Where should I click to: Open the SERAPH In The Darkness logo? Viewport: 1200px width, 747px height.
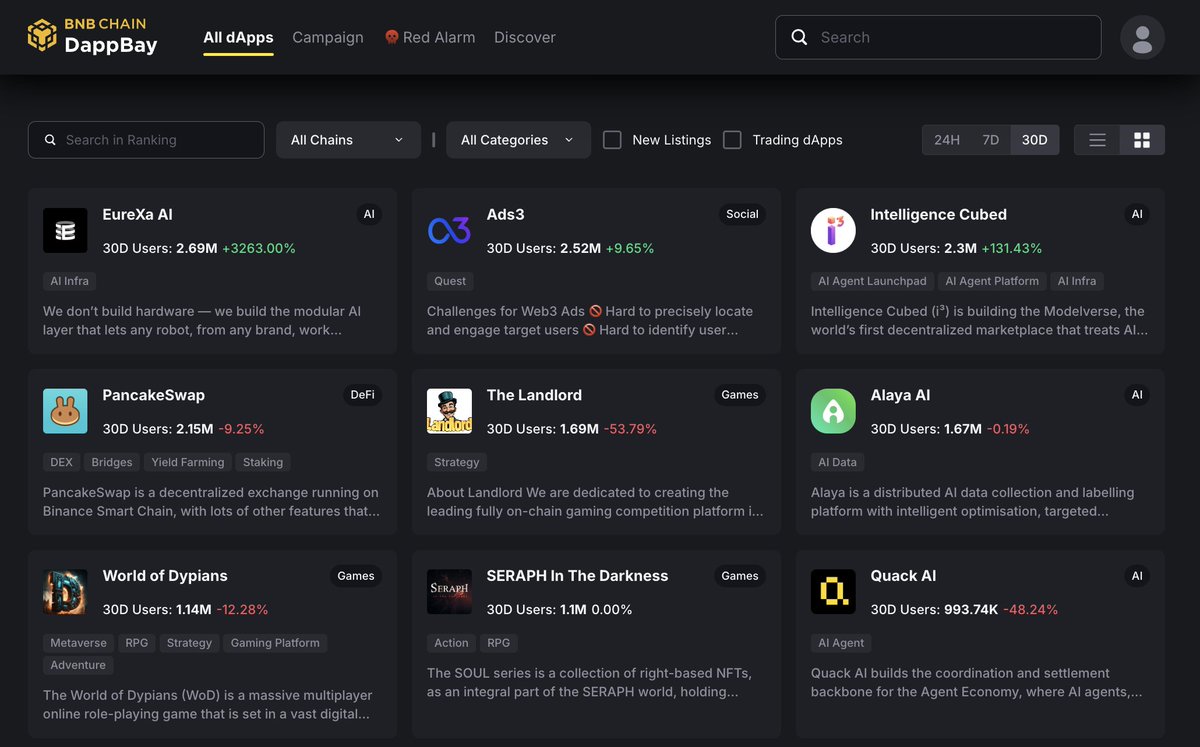point(449,592)
